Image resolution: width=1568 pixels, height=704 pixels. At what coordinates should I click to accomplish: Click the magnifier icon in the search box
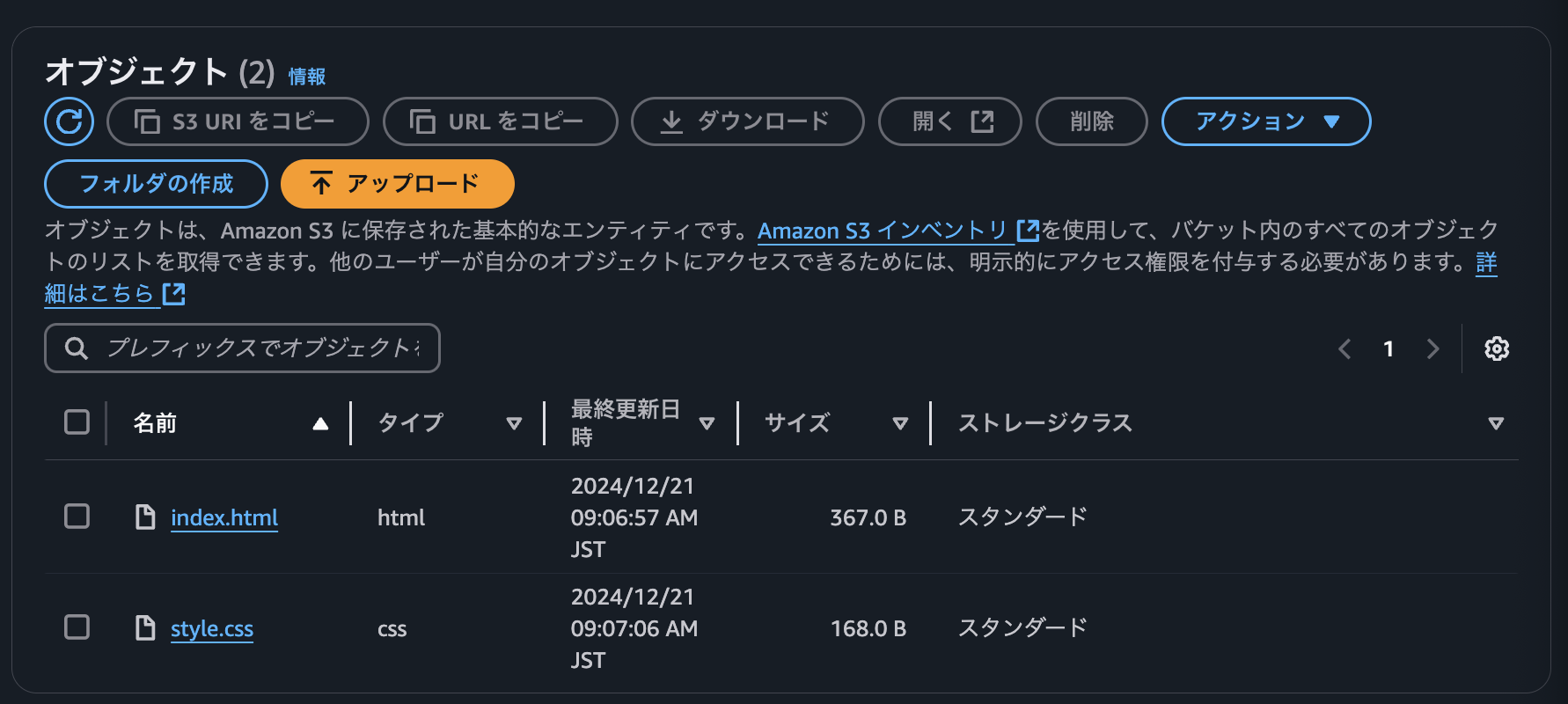[x=76, y=348]
